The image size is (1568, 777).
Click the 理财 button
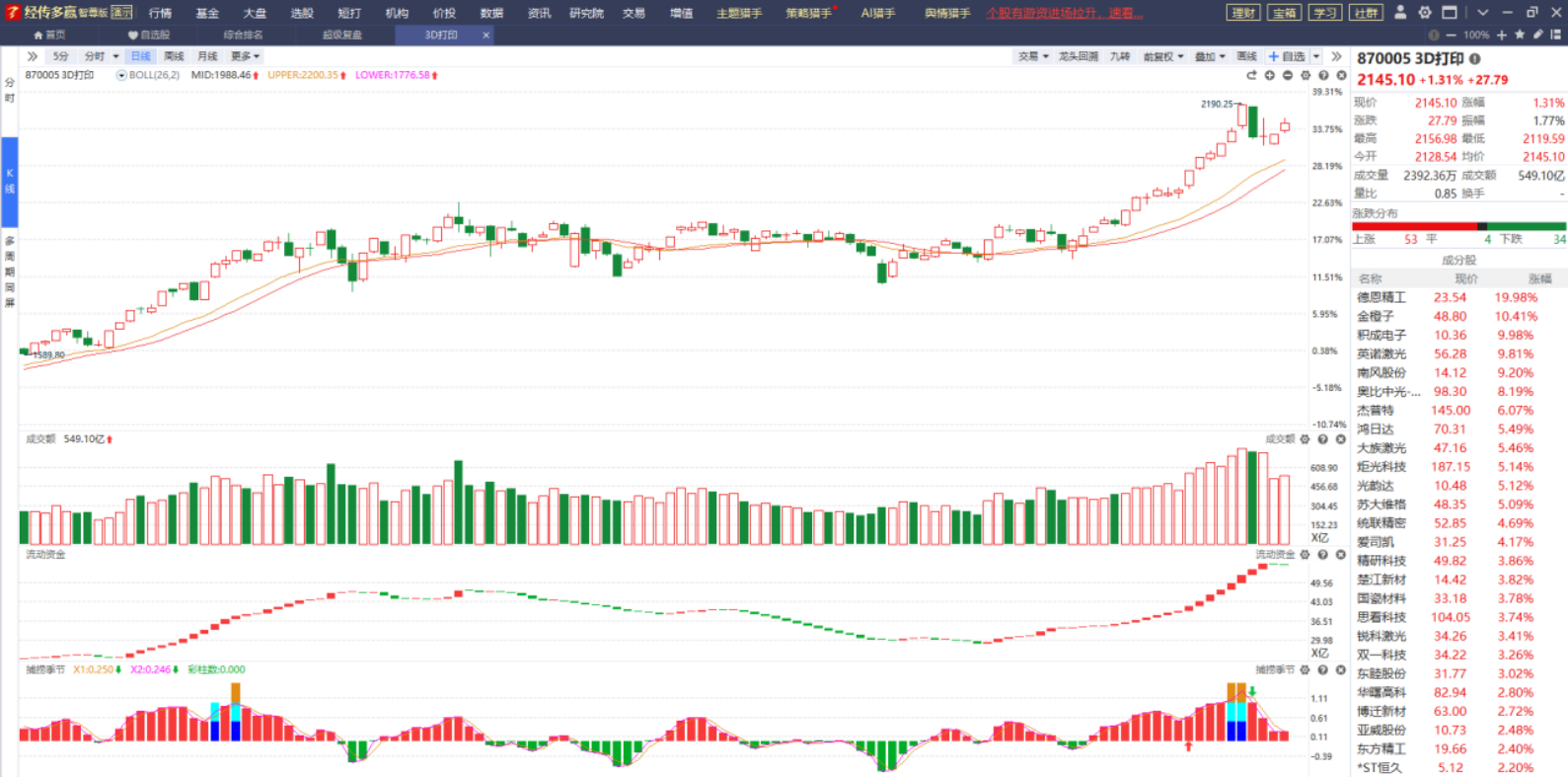tap(1243, 13)
